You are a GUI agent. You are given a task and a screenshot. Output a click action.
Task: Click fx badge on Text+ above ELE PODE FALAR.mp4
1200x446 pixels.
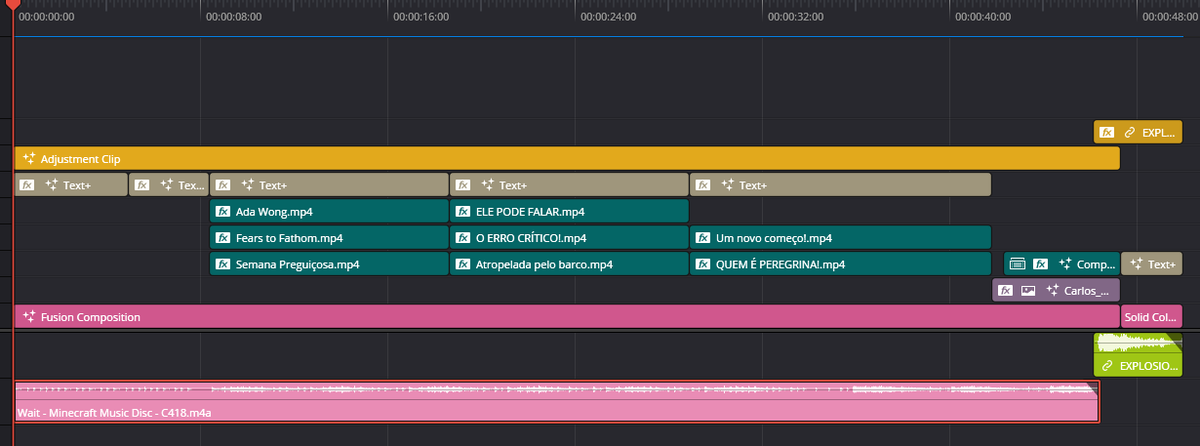pos(463,185)
